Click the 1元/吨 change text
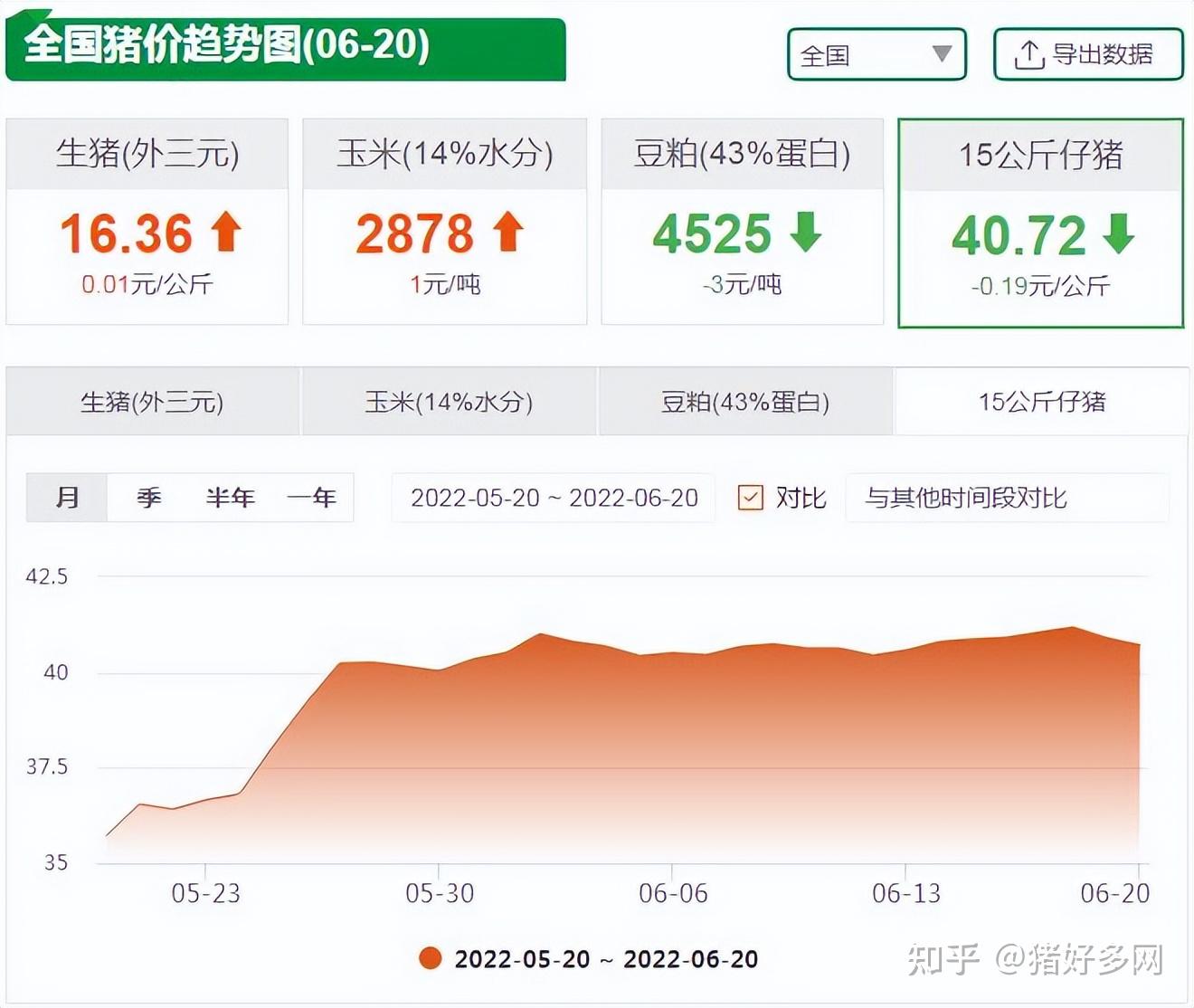The image size is (1194, 1008). click(x=445, y=284)
